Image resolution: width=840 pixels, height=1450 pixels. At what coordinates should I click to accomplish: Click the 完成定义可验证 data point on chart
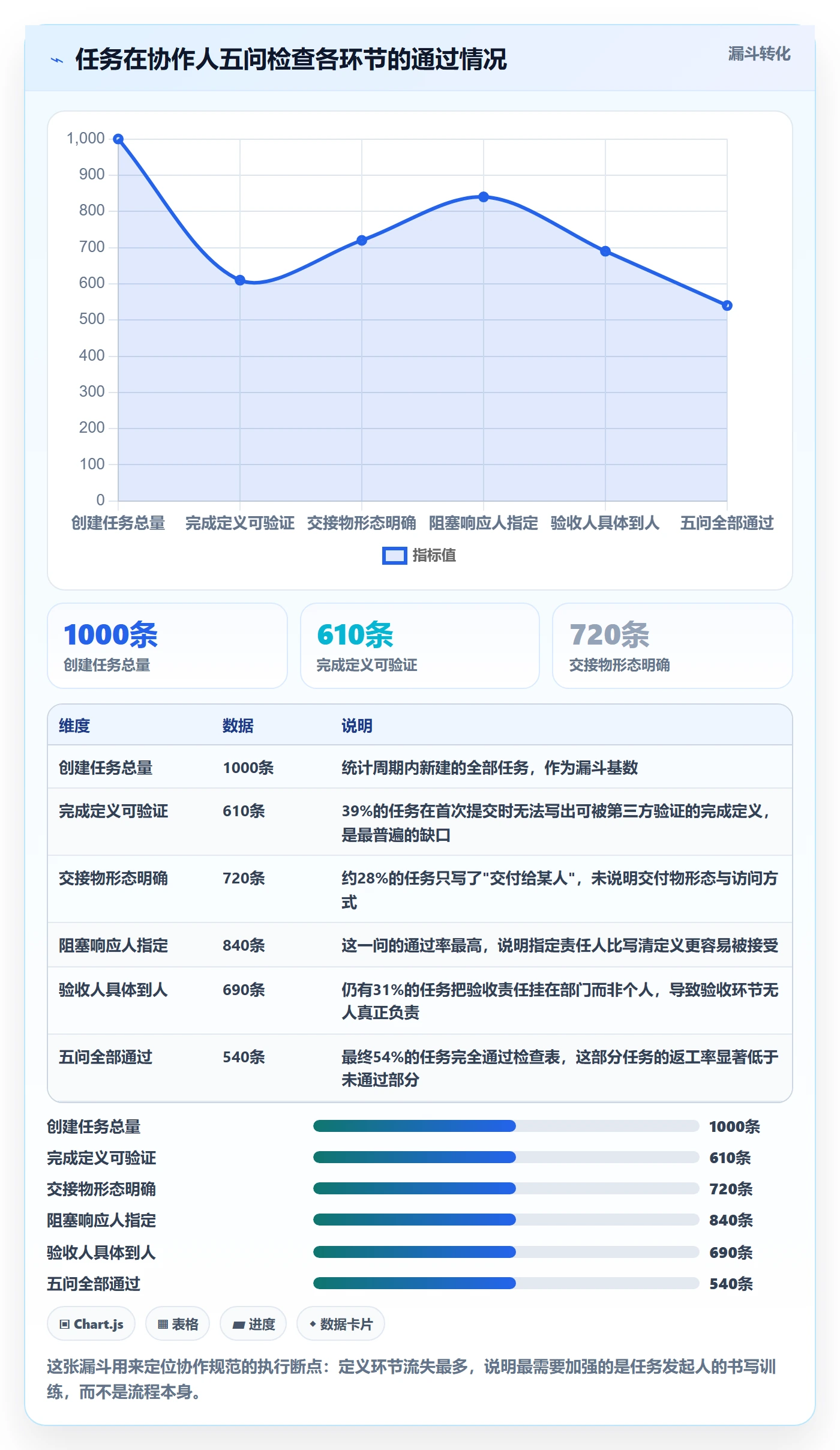(x=240, y=280)
